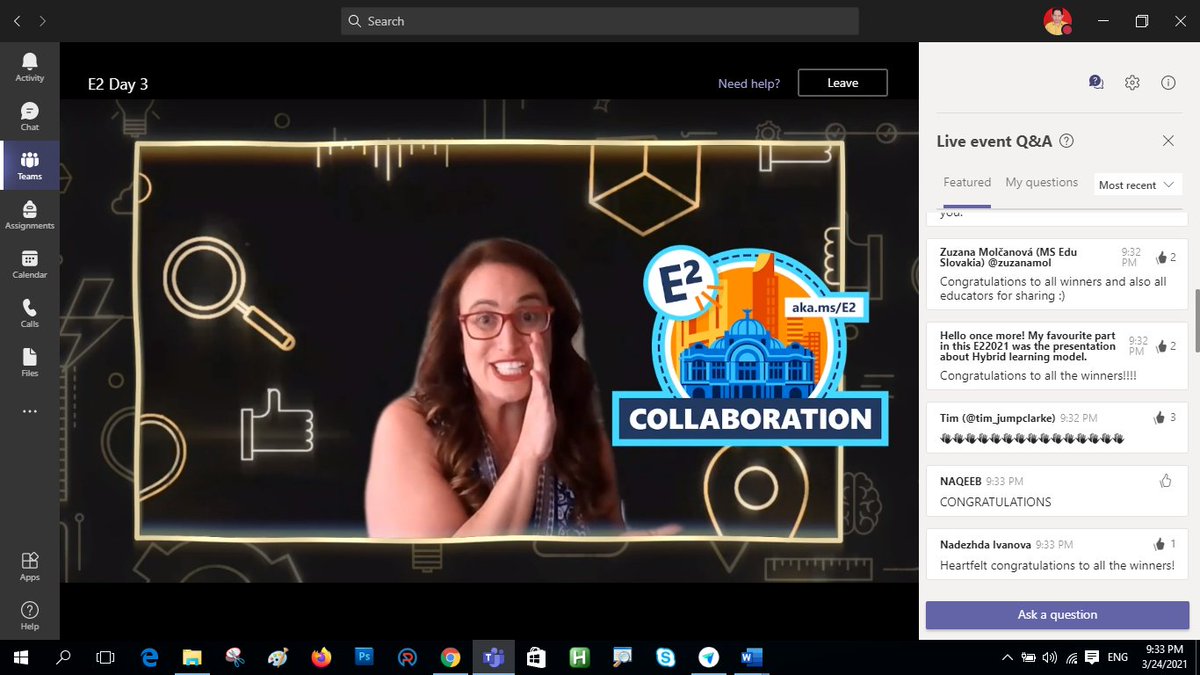The height and width of the screenshot is (675, 1200).
Task: Switch to the Featured tab
Action: click(967, 183)
